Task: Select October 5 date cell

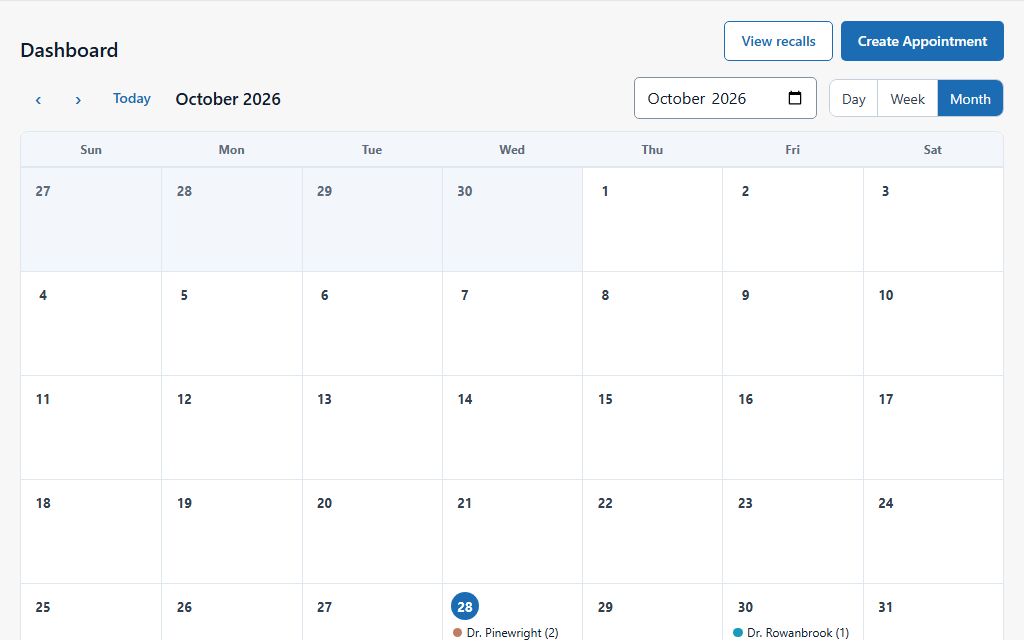Action: click(x=232, y=323)
